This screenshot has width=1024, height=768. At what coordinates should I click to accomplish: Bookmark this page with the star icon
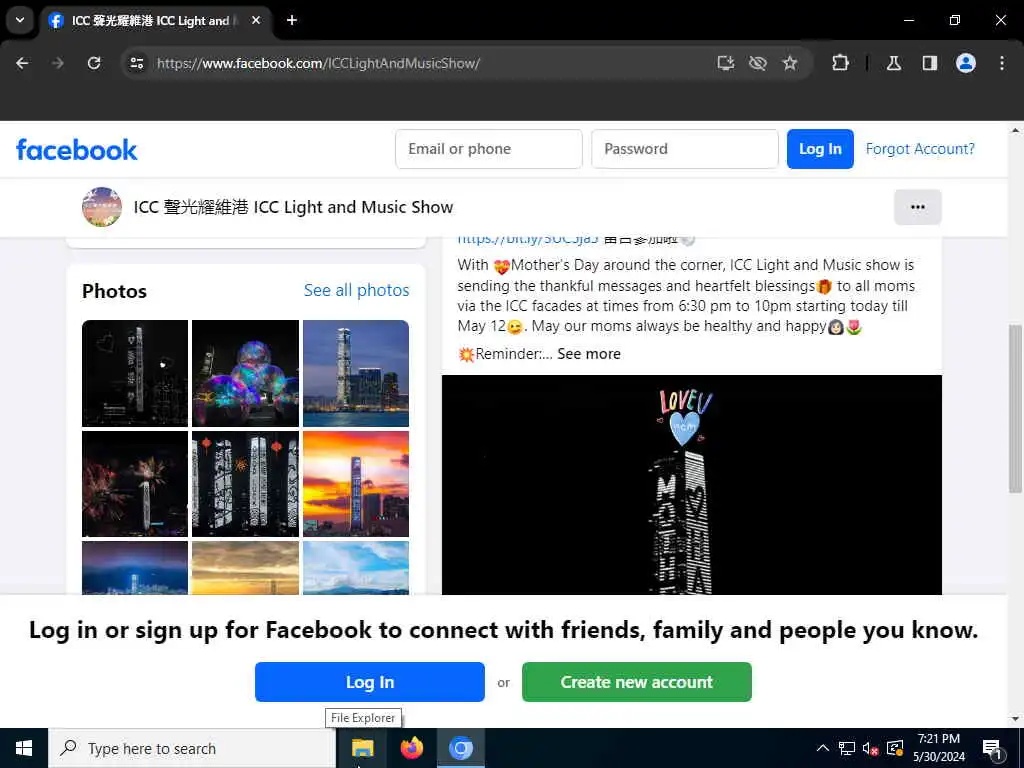(x=790, y=63)
